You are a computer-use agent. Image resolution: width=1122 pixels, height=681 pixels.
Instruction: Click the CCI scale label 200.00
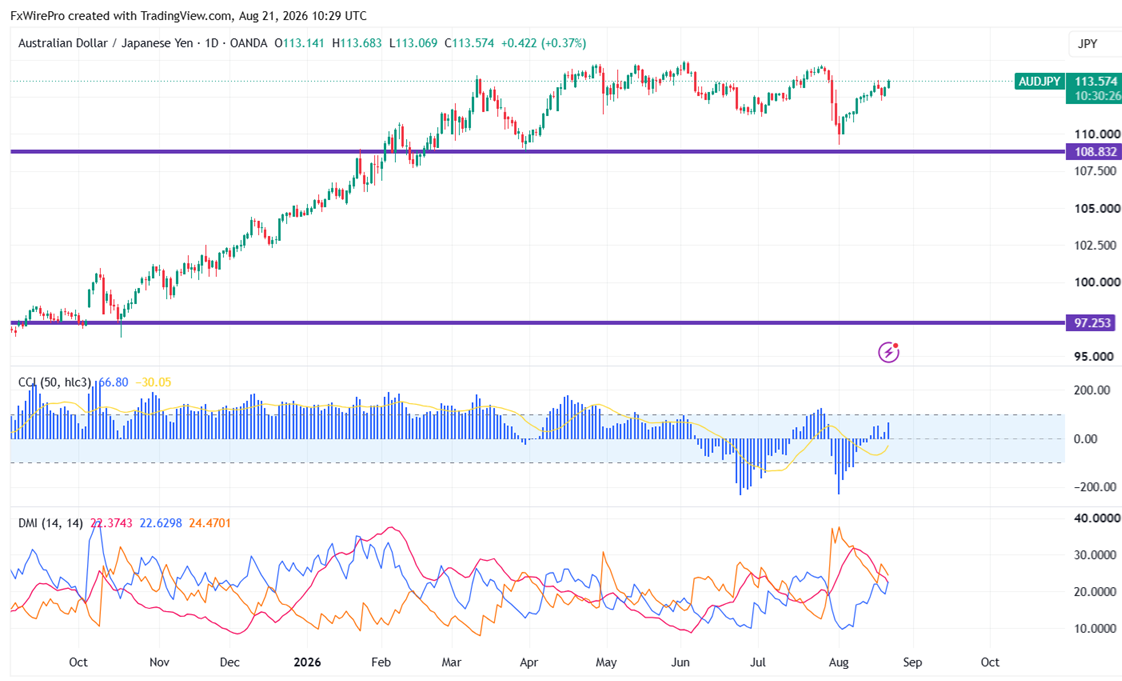click(x=1092, y=391)
